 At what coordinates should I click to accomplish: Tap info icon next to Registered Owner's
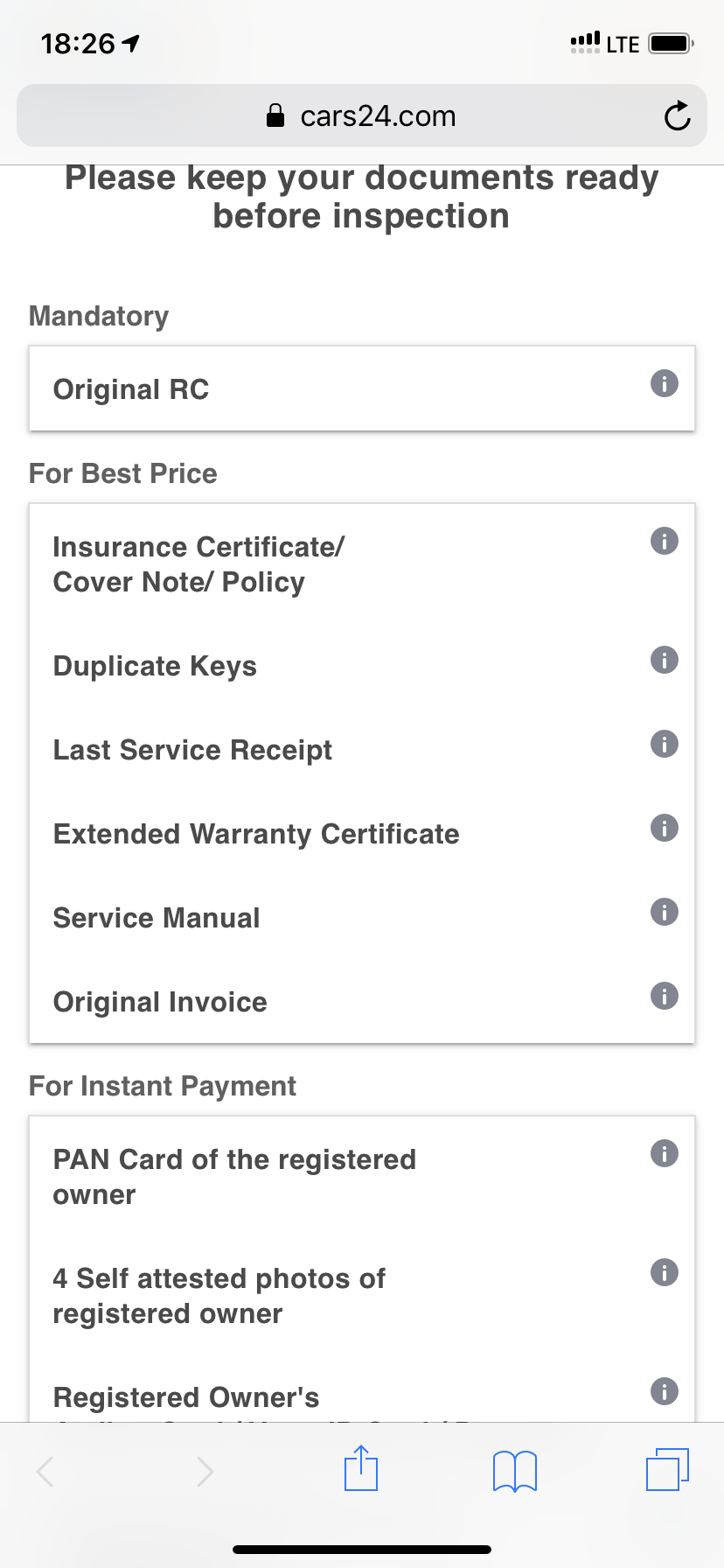click(x=665, y=1391)
